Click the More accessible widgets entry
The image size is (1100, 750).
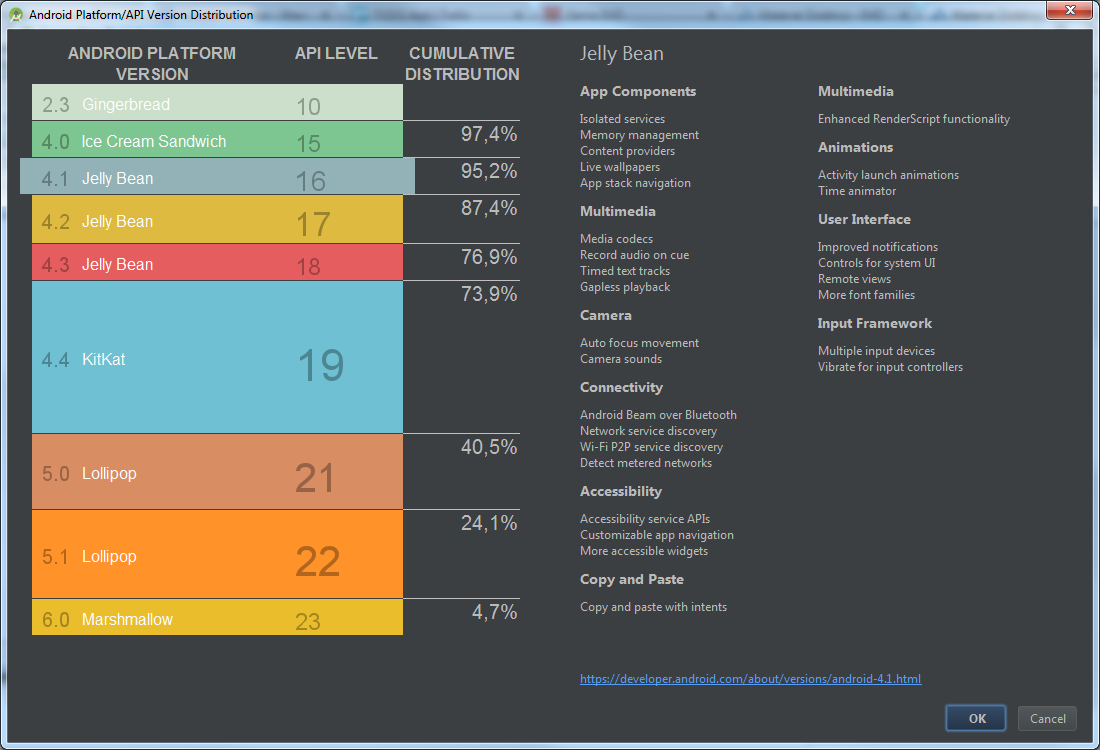[643, 551]
